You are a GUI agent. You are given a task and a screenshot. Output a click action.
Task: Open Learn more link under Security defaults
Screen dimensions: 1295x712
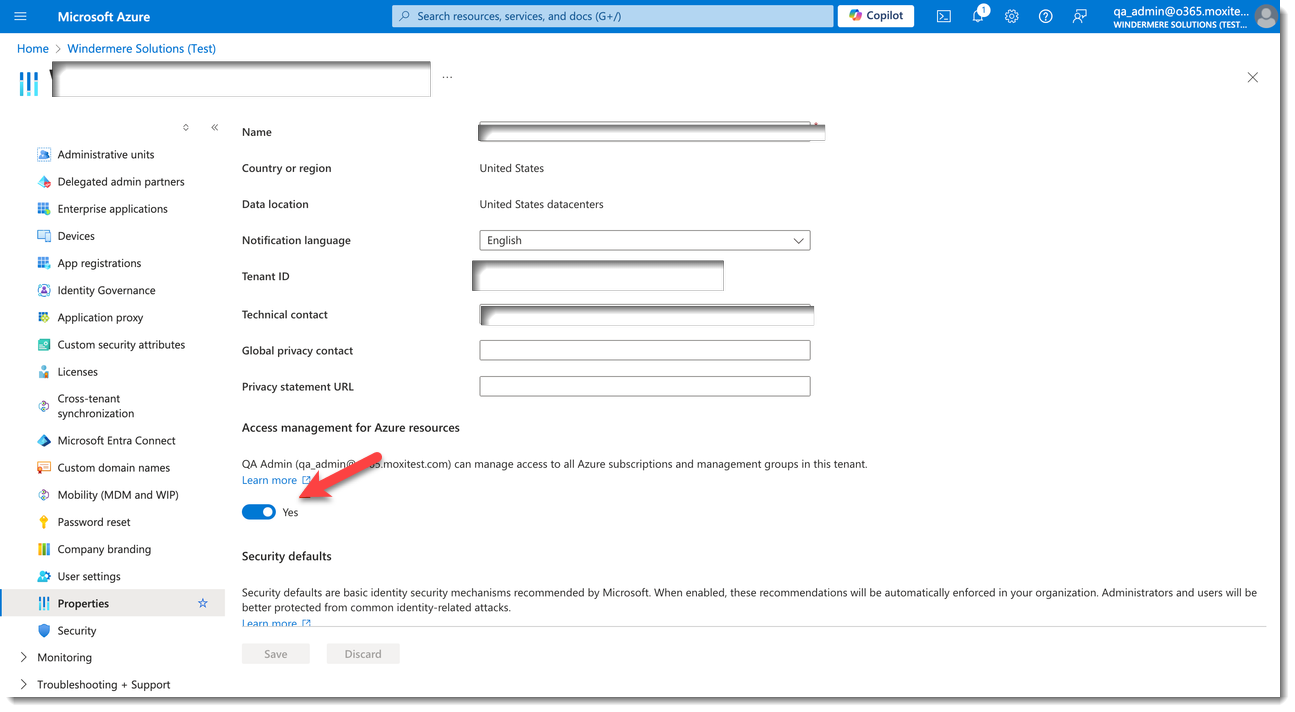(276, 623)
